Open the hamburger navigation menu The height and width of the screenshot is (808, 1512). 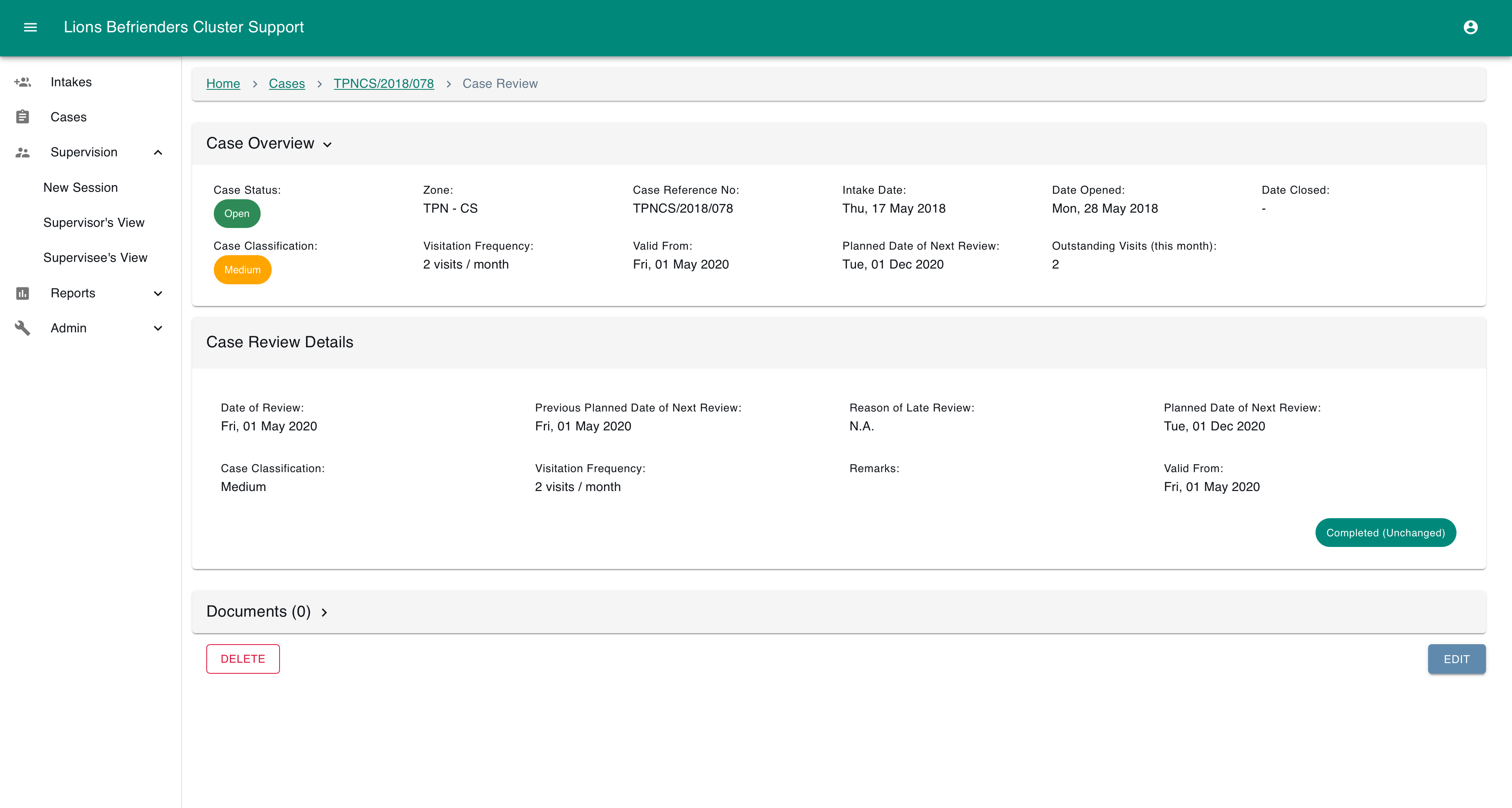30,27
